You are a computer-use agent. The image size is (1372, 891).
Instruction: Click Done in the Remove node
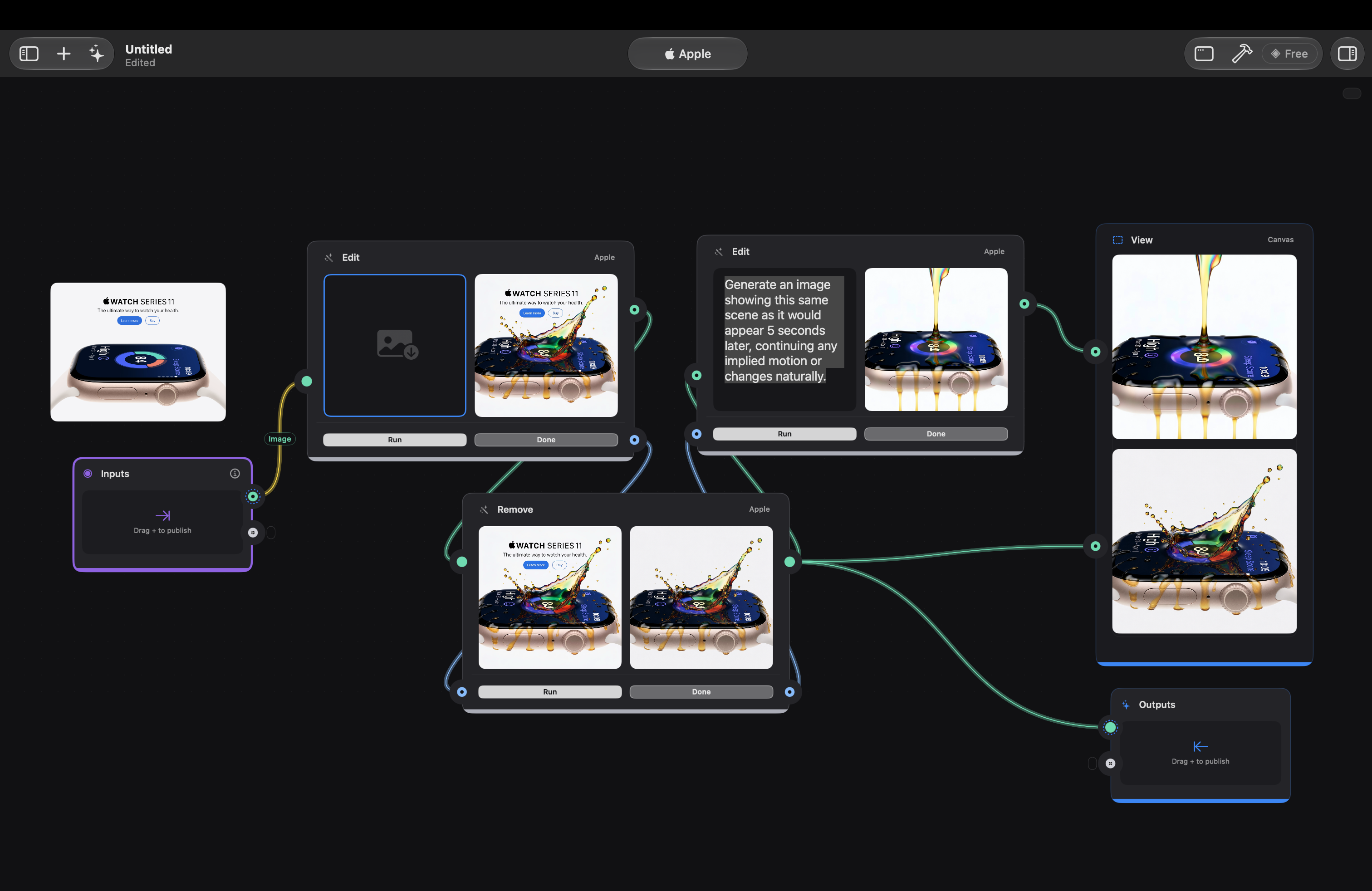[x=701, y=691]
